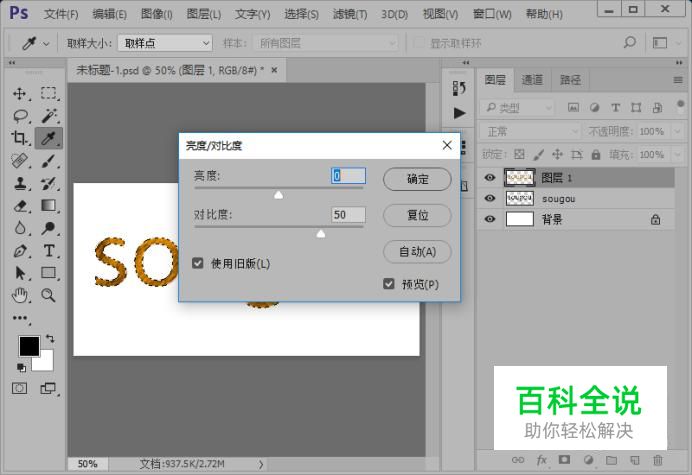Open 填充 value dropdown arrow
The width and height of the screenshot is (692, 475).
(677, 155)
